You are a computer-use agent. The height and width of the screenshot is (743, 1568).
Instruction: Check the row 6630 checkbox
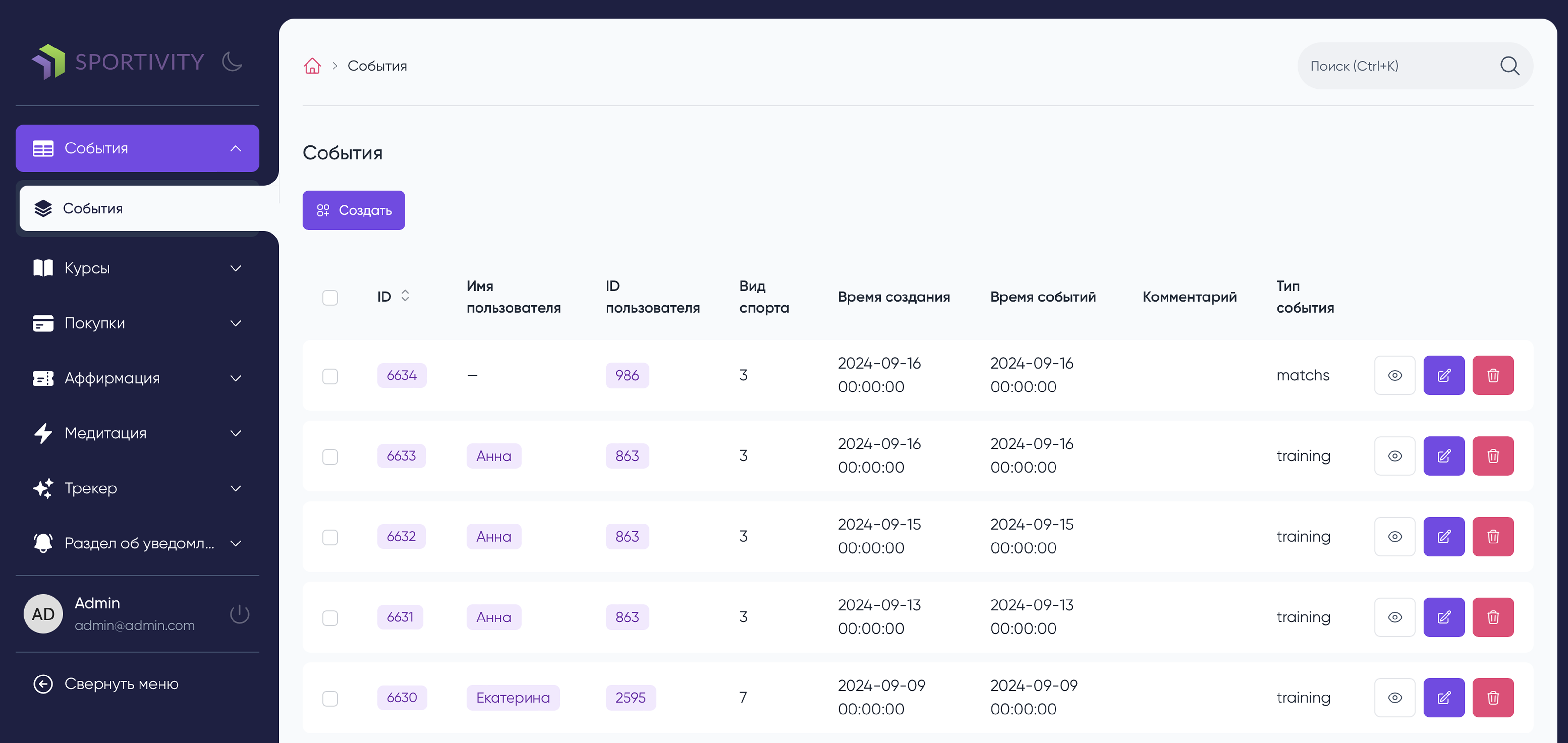(x=330, y=698)
